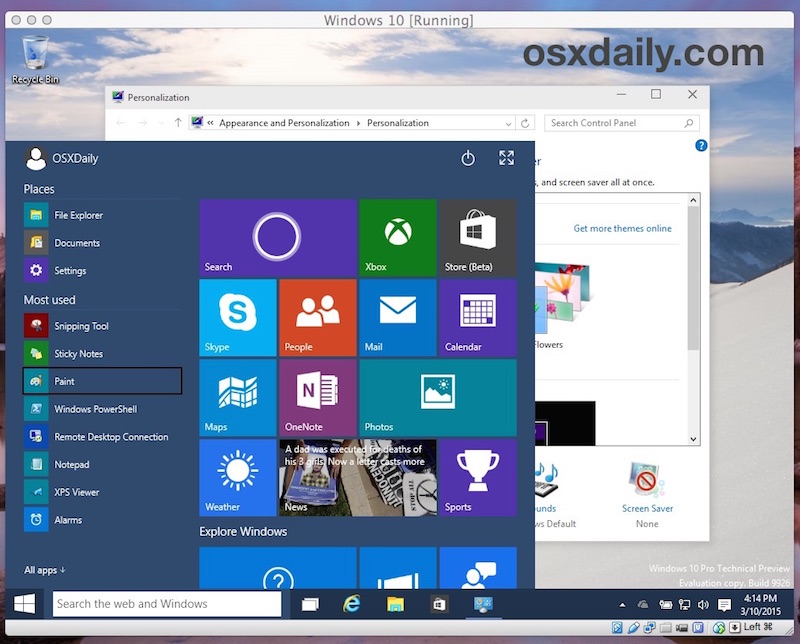The width and height of the screenshot is (800, 644).
Task: Open the Search Cortana tile
Action: (x=278, y=238)
